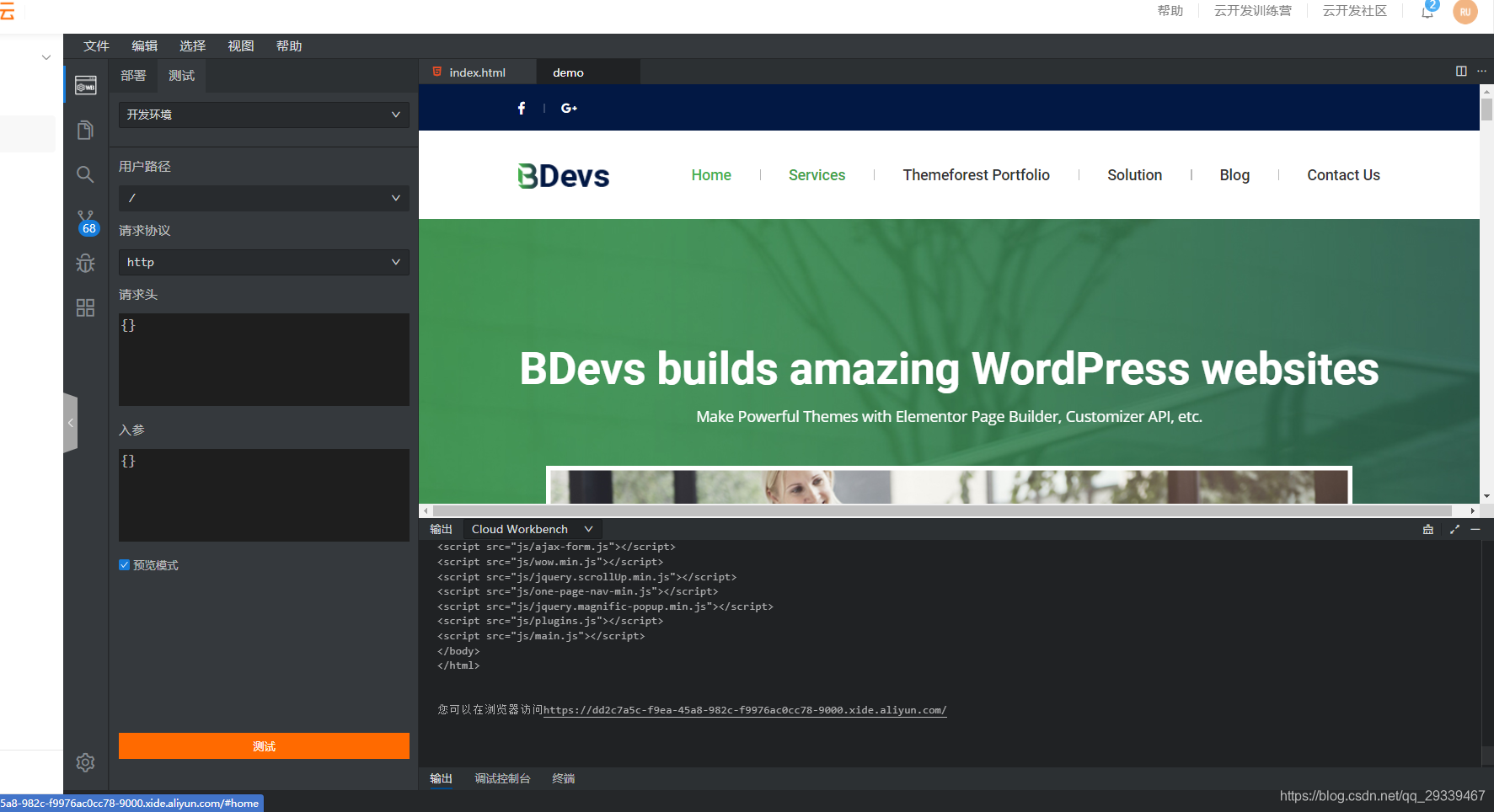
Task: Open the search icon in activity bar
Action: (x=85, y=174)
